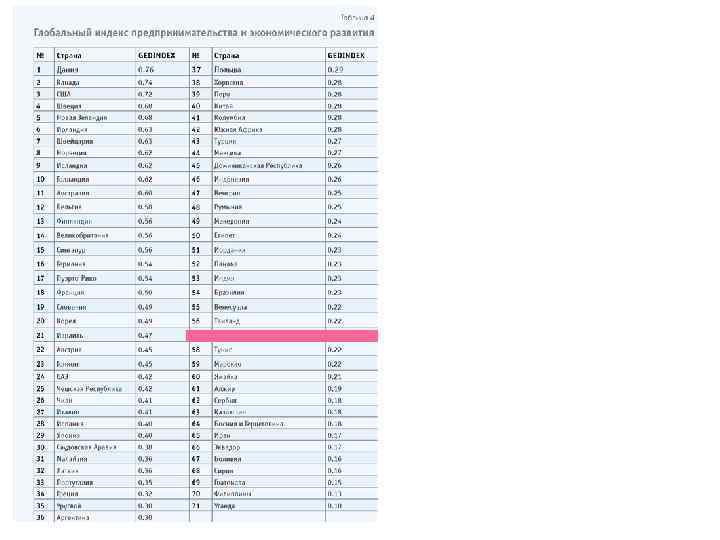Select the pink highlighted bar in the table
Screen dimensions: 720x540
[282, 335]
